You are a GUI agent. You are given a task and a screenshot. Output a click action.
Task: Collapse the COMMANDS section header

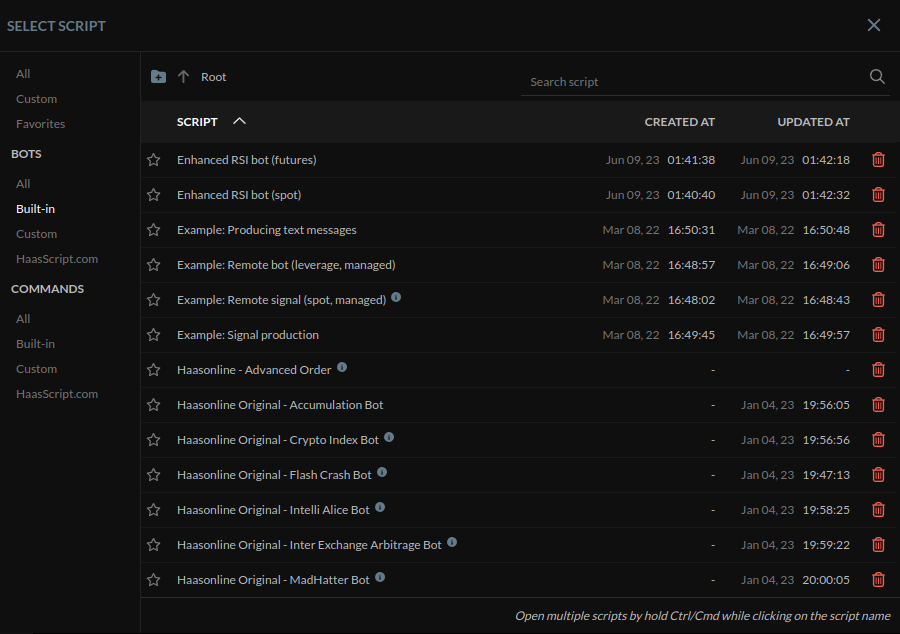point(47,288)
